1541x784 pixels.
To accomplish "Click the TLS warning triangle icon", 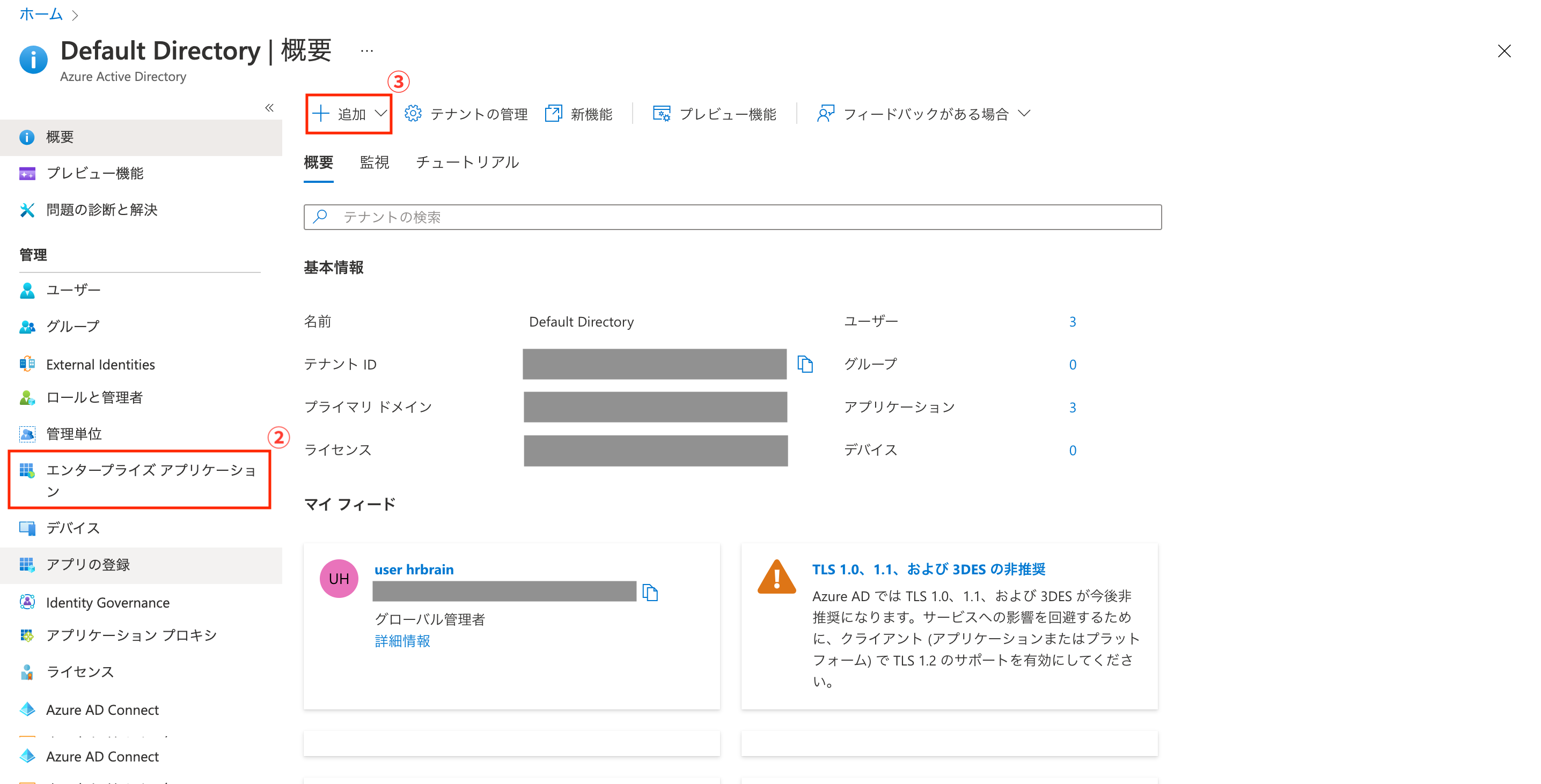I will (776, 577).
